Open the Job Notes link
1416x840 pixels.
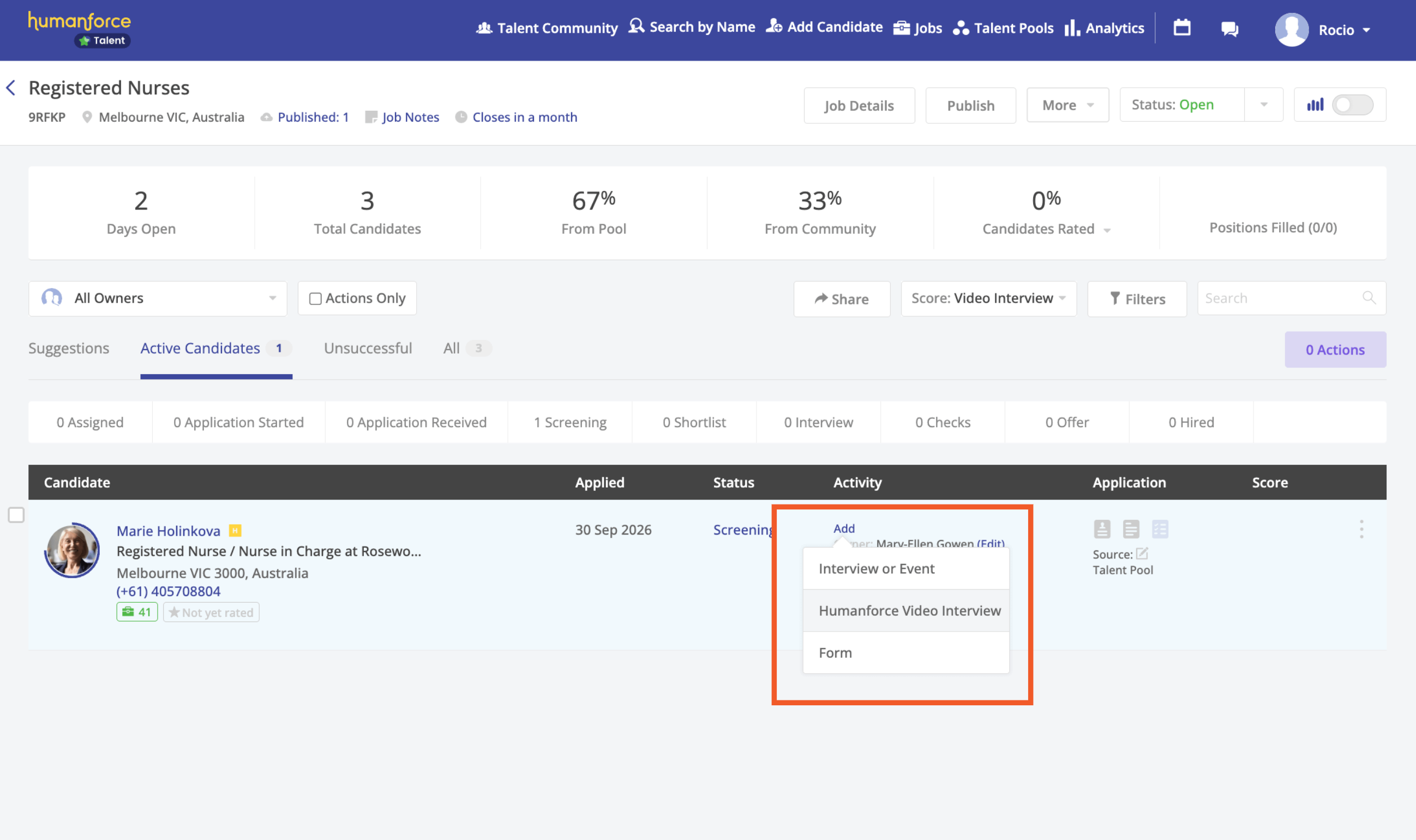[x=410, y=117]
